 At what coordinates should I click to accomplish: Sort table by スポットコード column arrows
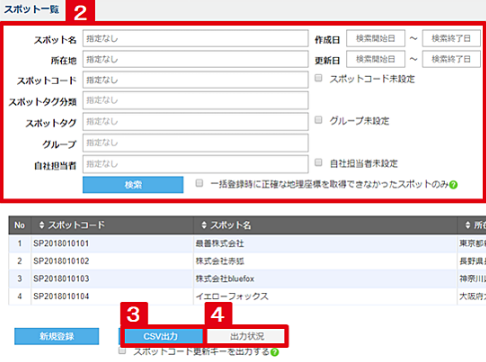coord(42,225)
